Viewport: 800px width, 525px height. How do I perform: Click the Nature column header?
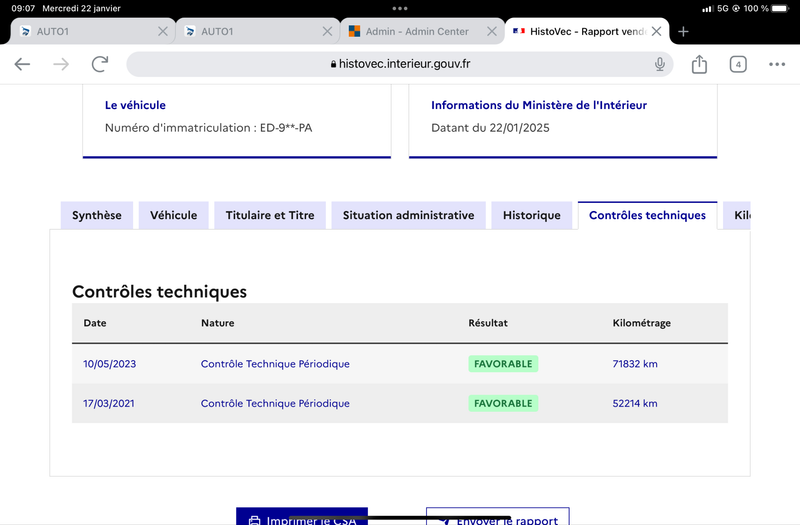[x=218, y=323]
